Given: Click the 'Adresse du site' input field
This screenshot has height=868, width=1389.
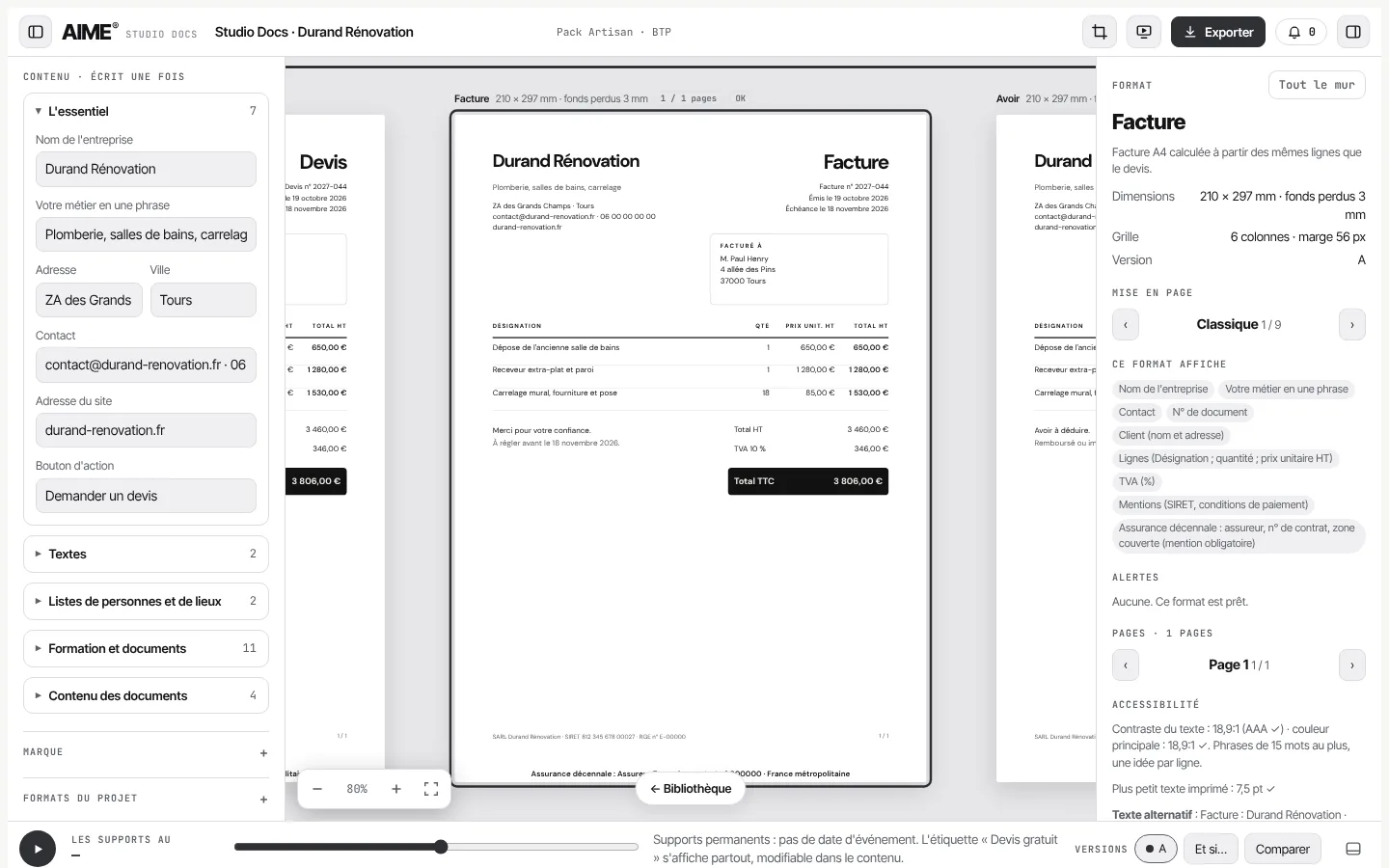Looking at the screenshot, I should tap(146, 430).
